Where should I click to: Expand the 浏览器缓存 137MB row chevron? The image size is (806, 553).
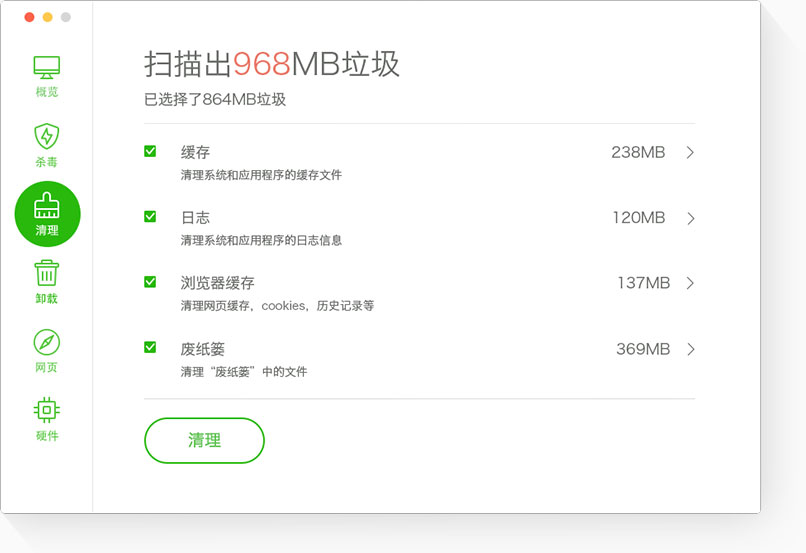pyautogui.click(x=690, y=283)
